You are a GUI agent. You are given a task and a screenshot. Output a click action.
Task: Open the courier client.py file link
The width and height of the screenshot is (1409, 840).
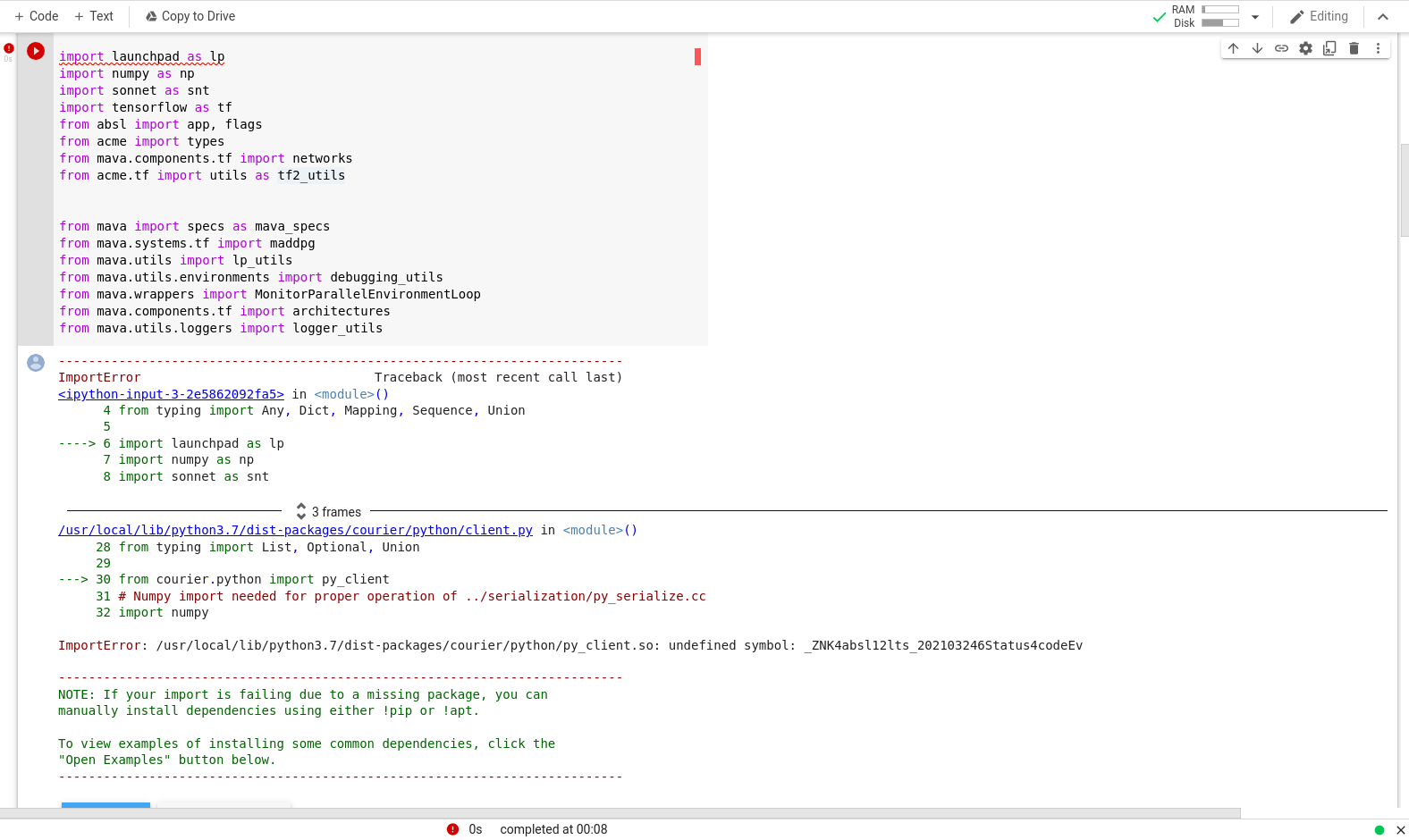point(295,530)
